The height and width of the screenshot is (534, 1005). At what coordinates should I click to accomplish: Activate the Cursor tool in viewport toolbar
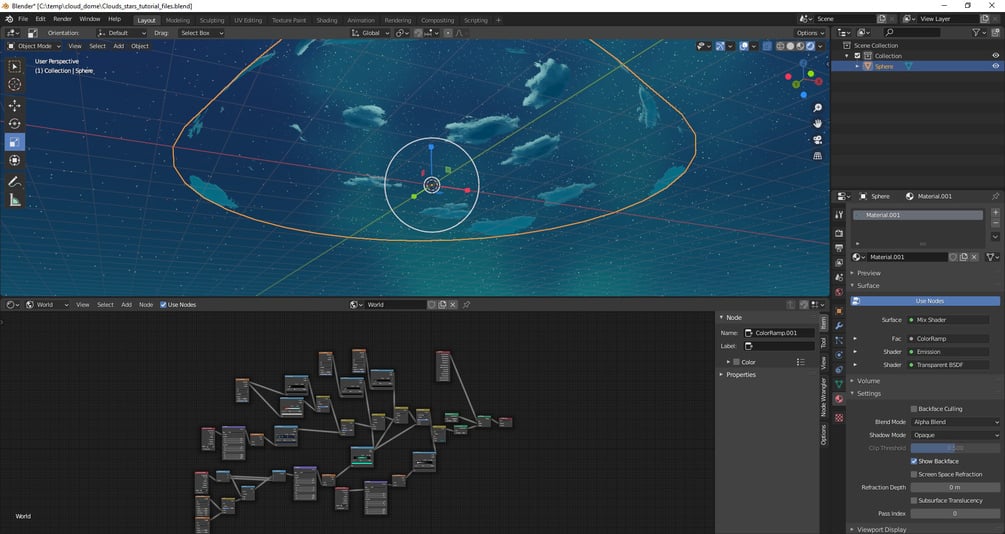(x=14, y=85)
